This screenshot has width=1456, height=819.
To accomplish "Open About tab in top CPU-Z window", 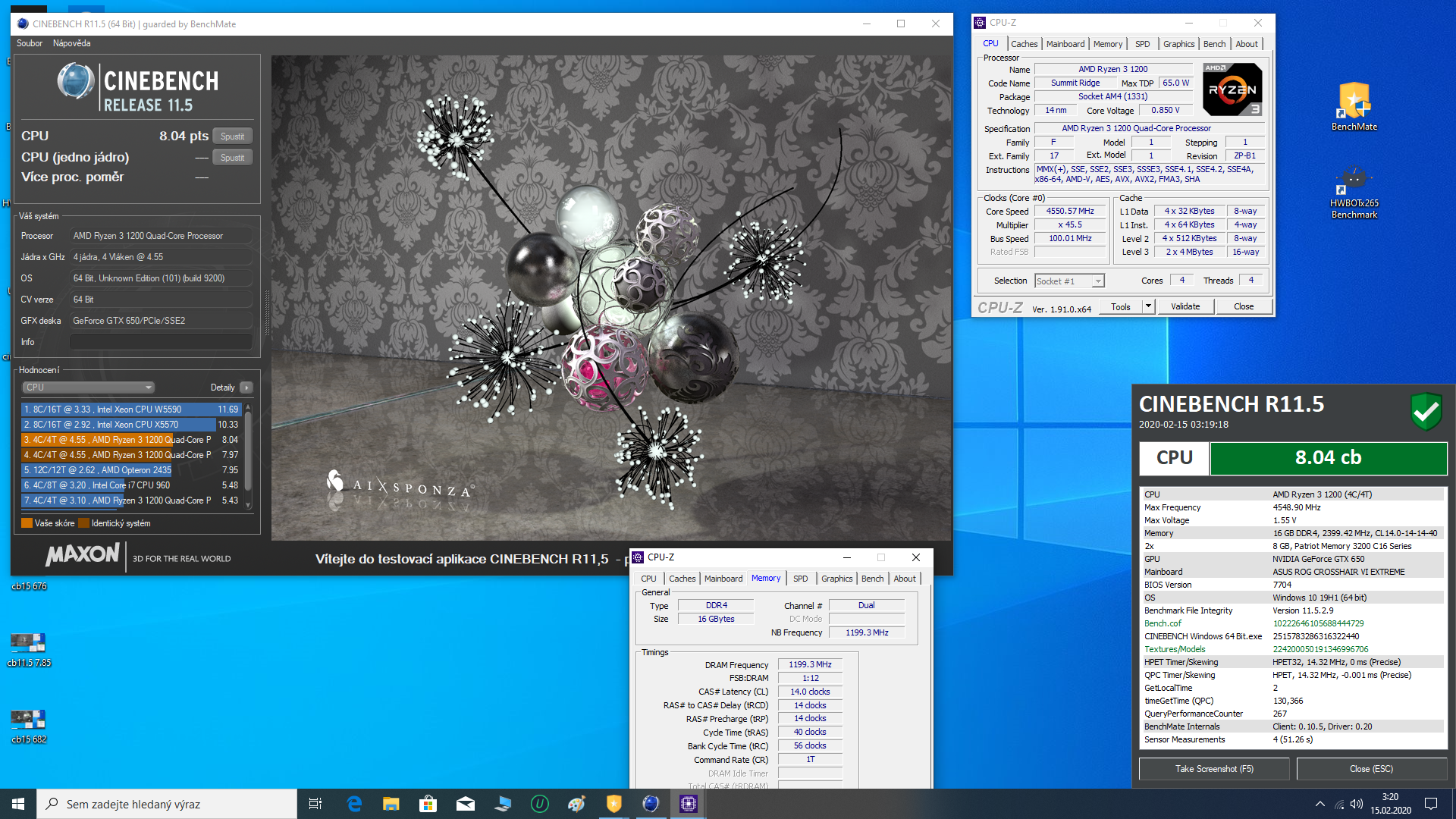I will pyautogui.click(x=1247, y=44).
